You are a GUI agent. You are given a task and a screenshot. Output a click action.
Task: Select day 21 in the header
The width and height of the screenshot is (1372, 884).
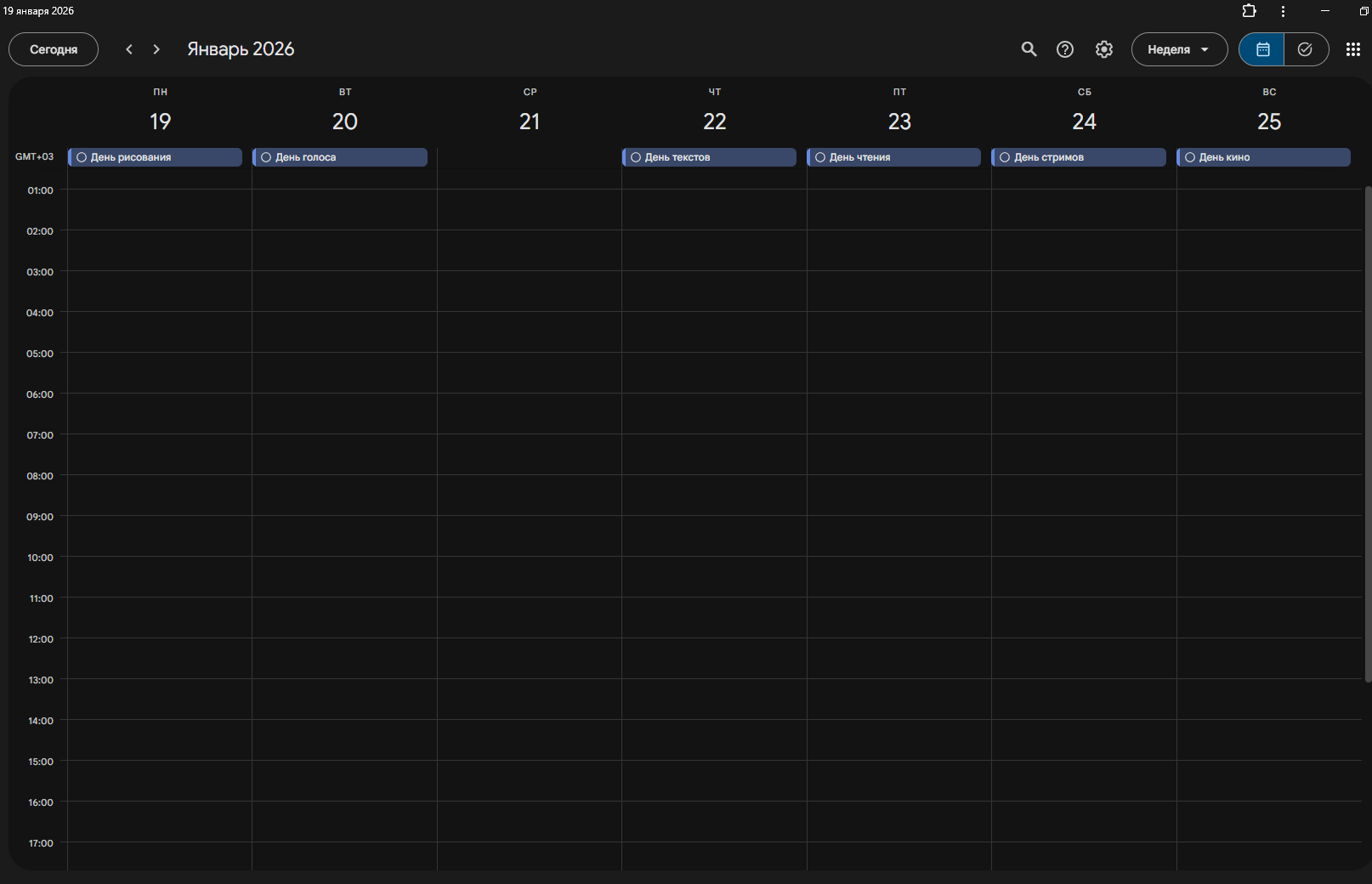pyautogui.click(x=530, y=122)
